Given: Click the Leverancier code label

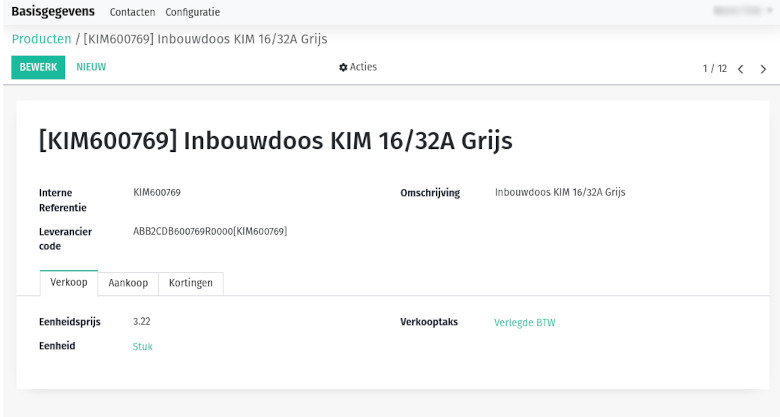Looking at the screenshot, I should [x=65, y=239].
